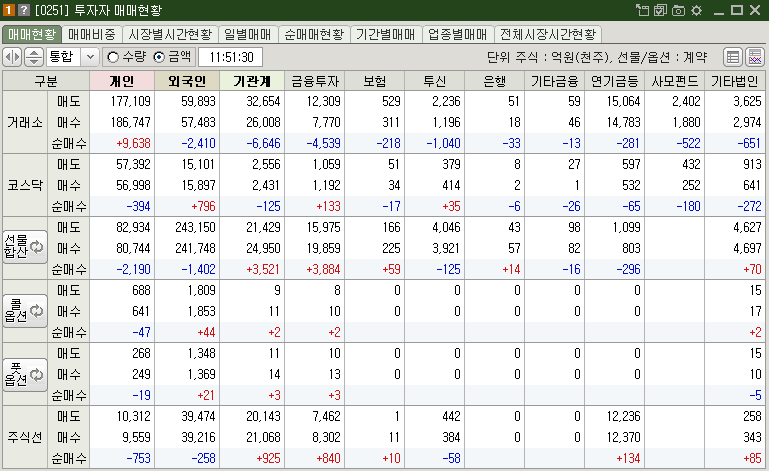Screen dimensions: 769x471
Task: Click the 보험 column header
Action: (375, 81)
